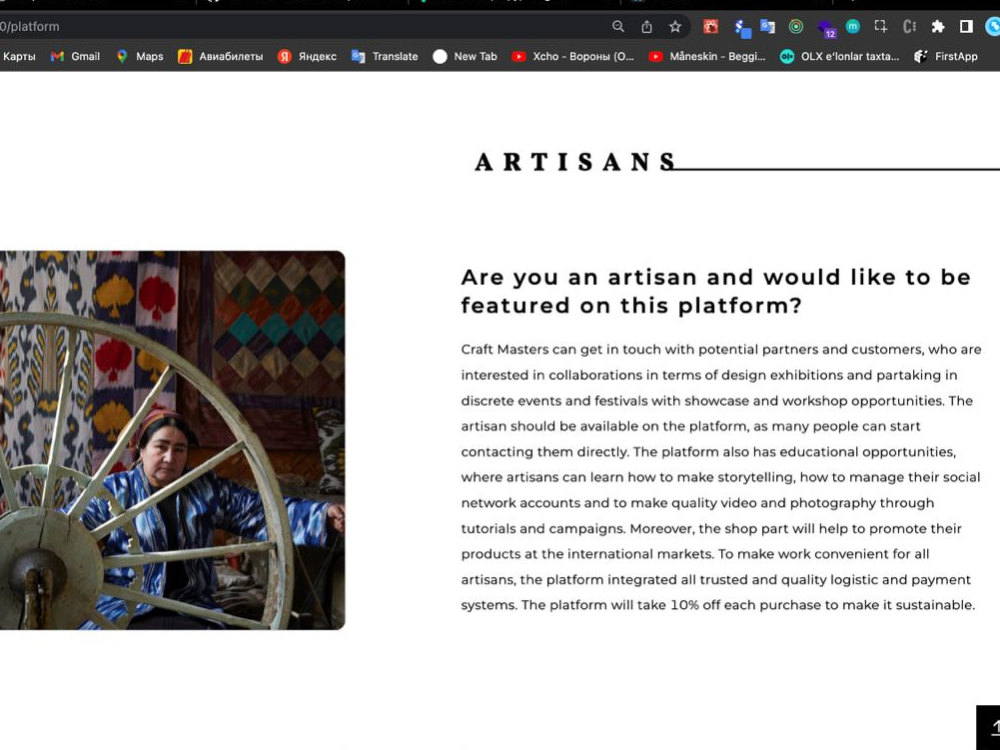The image size is (1000, 750).
Task: Click the share page icon
Action: pyautogui.click(x=647, y=26)
